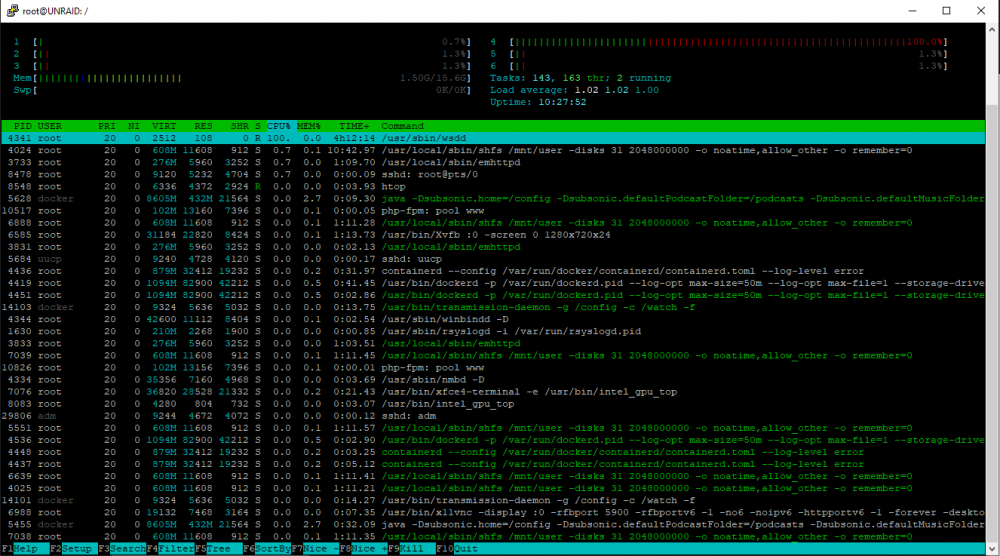The width and height of the screenshot is (1000, 556).
Task: Sort by the USER column header
Action: 49,126
